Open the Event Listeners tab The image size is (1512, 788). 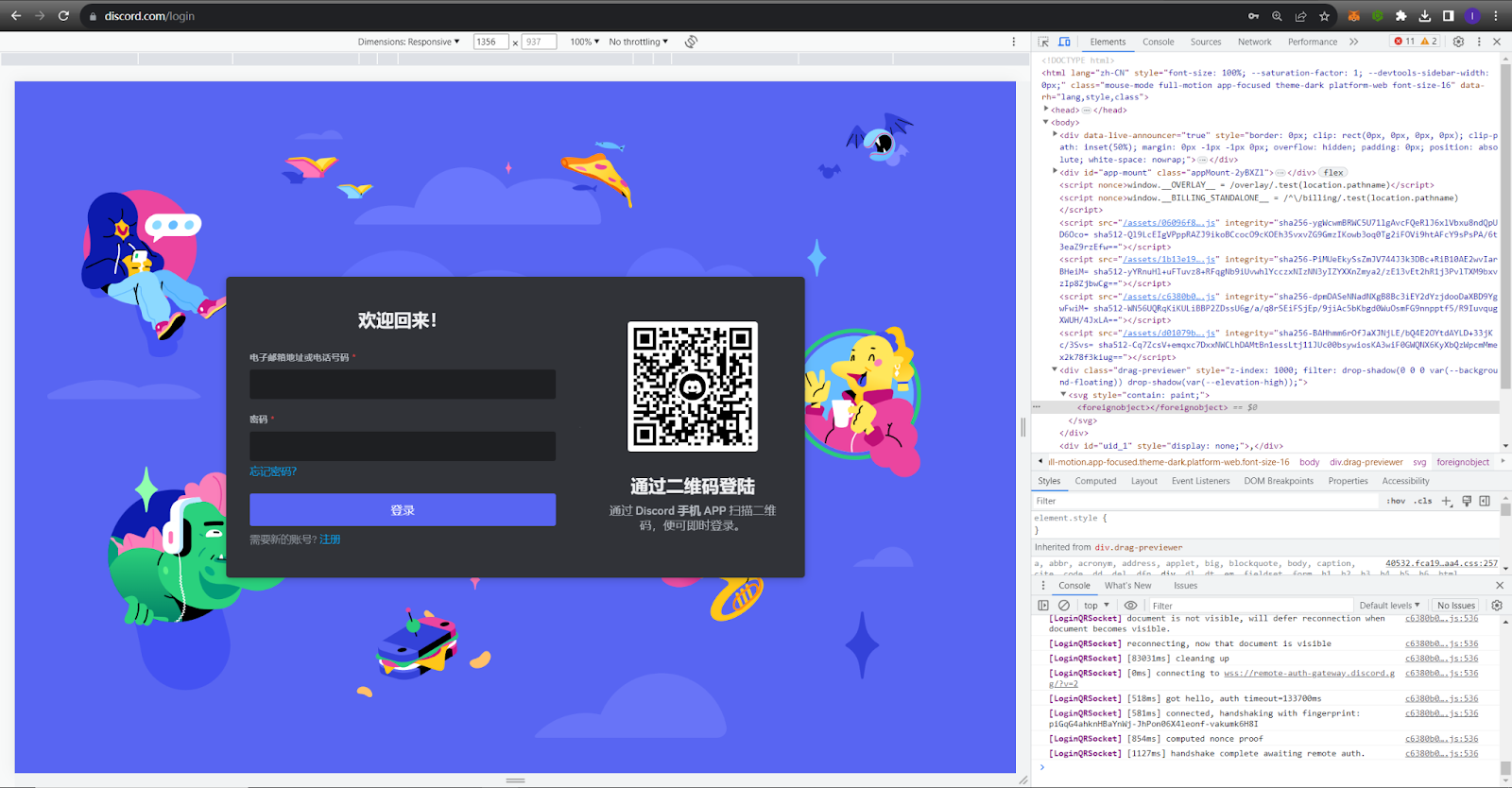(1200, 481)
